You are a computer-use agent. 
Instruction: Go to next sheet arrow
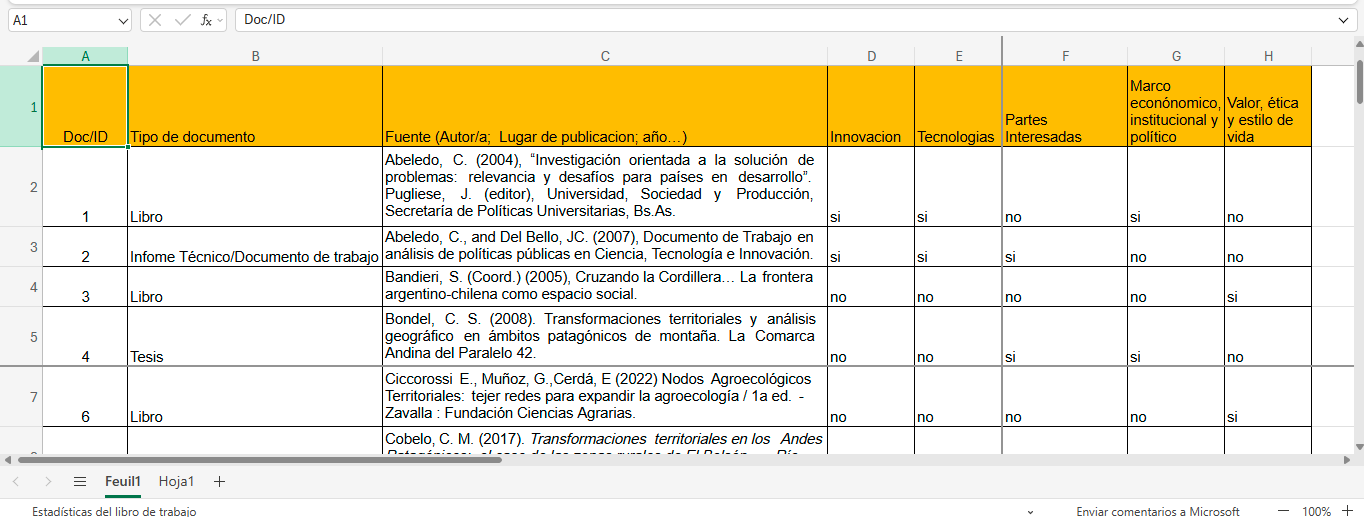click(x=48, y=482)
